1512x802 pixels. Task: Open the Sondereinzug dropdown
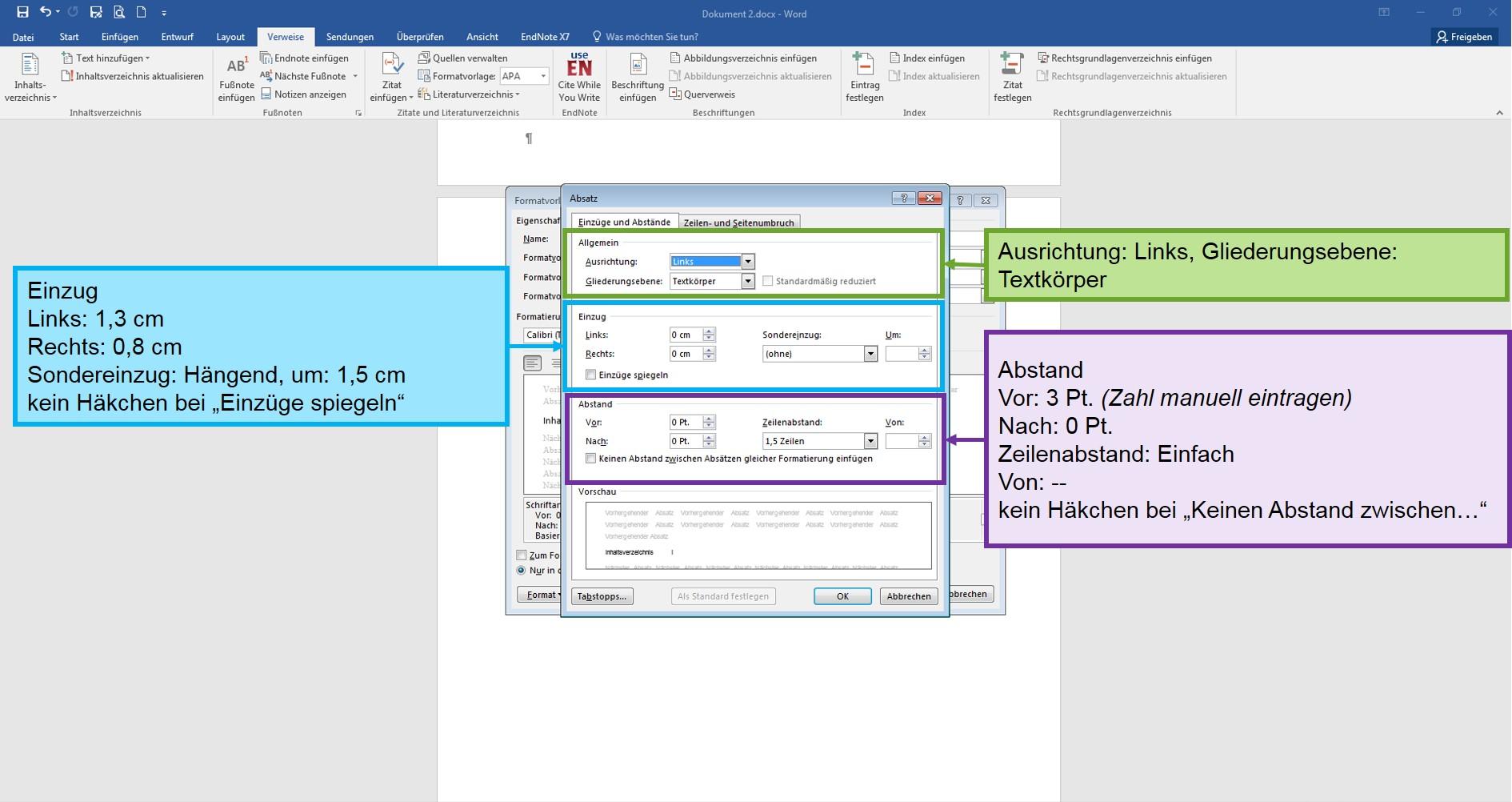870,354
